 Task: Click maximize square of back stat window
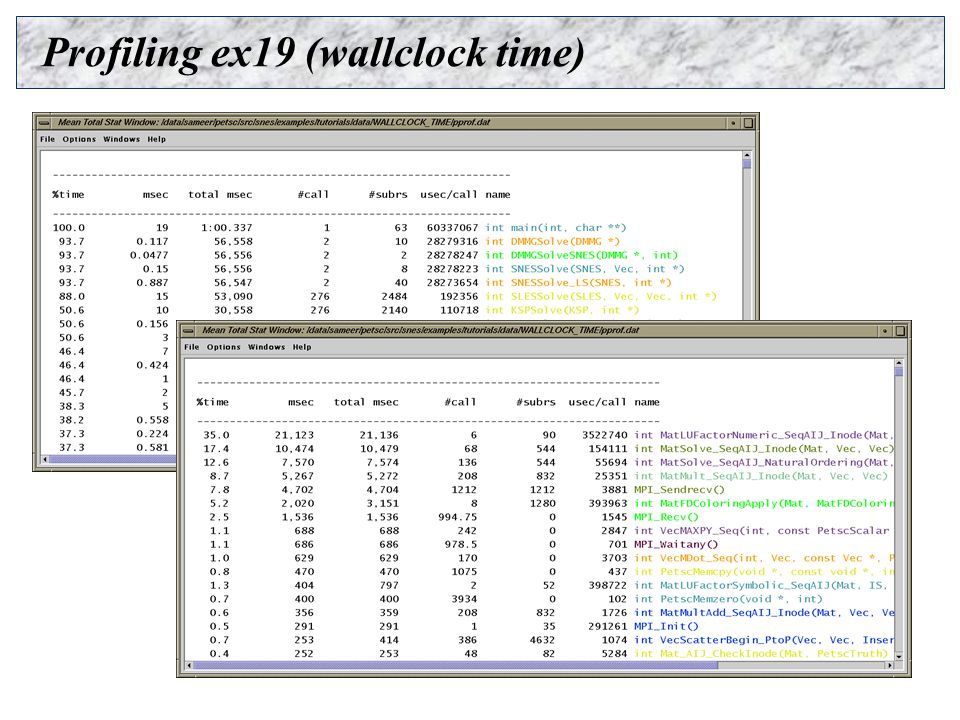(748, 123)
